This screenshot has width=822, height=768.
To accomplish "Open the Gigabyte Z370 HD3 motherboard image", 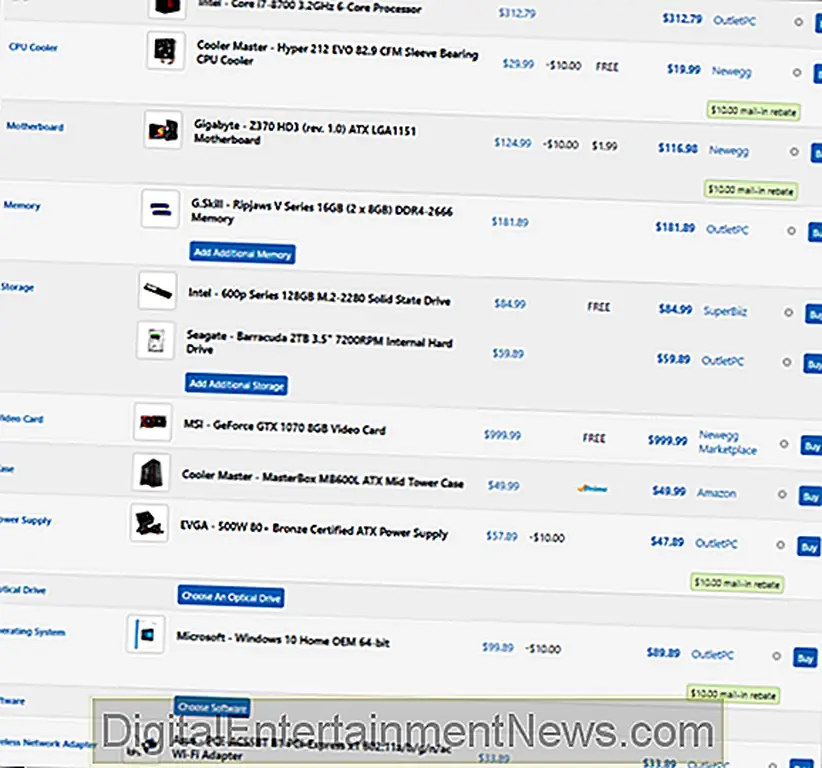I will tap(162, 130).
